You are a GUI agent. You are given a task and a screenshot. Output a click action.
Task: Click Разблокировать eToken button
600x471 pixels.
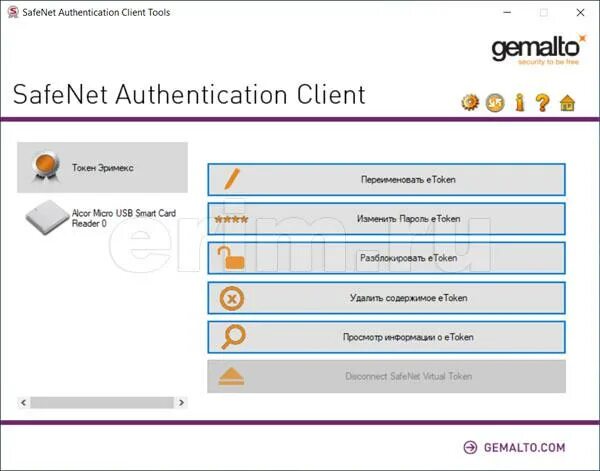386,258
